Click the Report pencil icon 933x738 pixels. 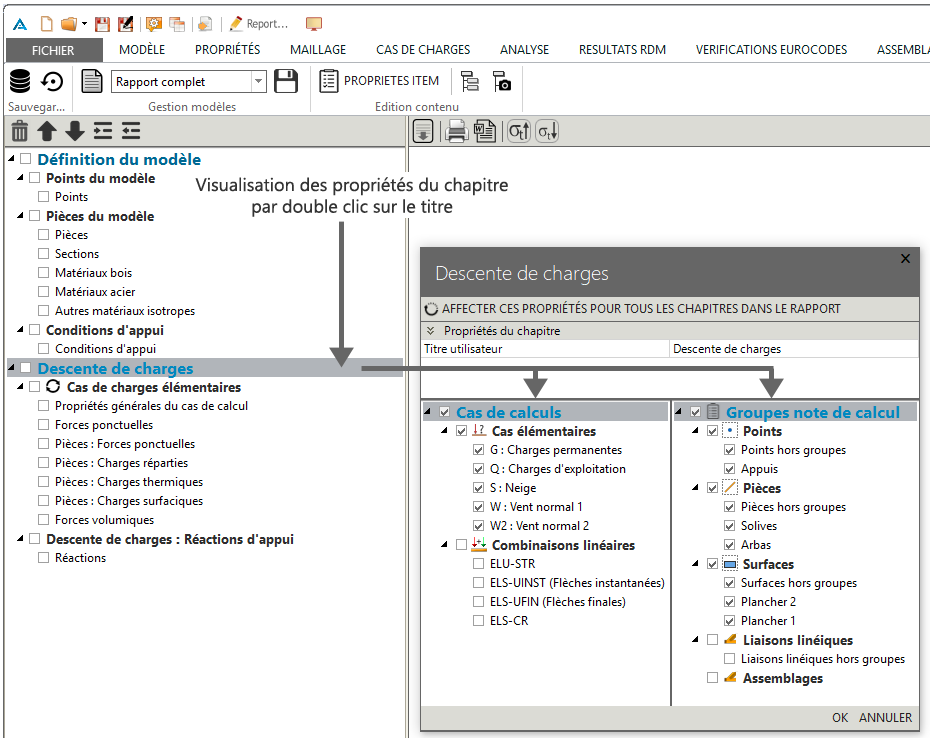236,24
